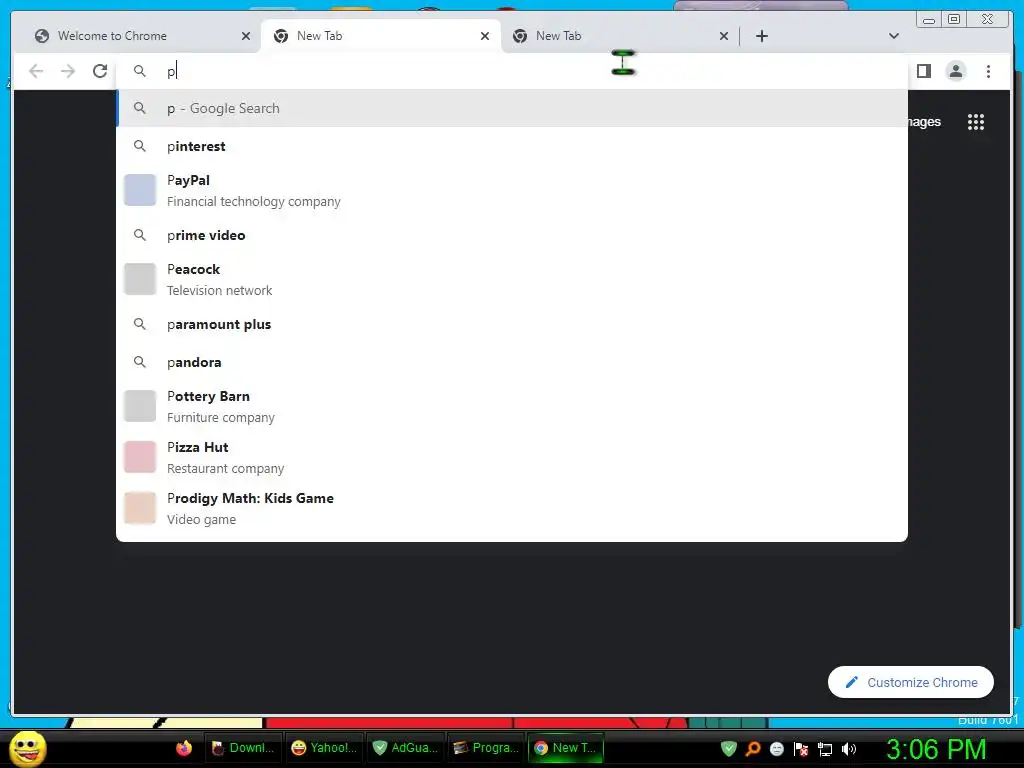This screenshot has width=1024, height=768.
Task: Click the round white face tray icon
Action: click(x=776, y=749)
